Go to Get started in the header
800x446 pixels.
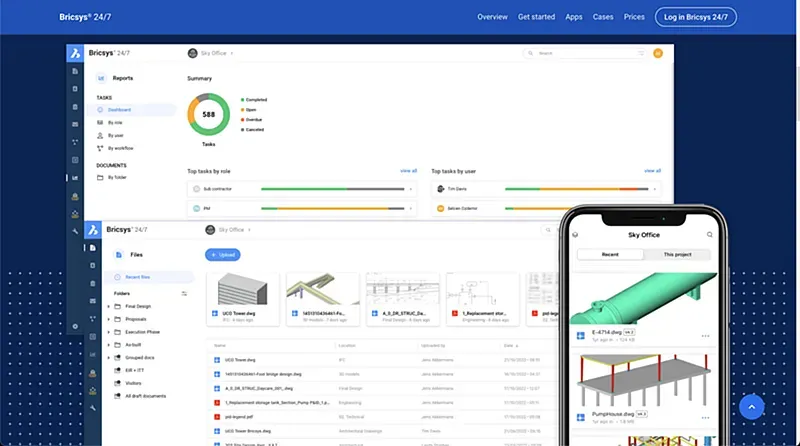click(536, 17)
